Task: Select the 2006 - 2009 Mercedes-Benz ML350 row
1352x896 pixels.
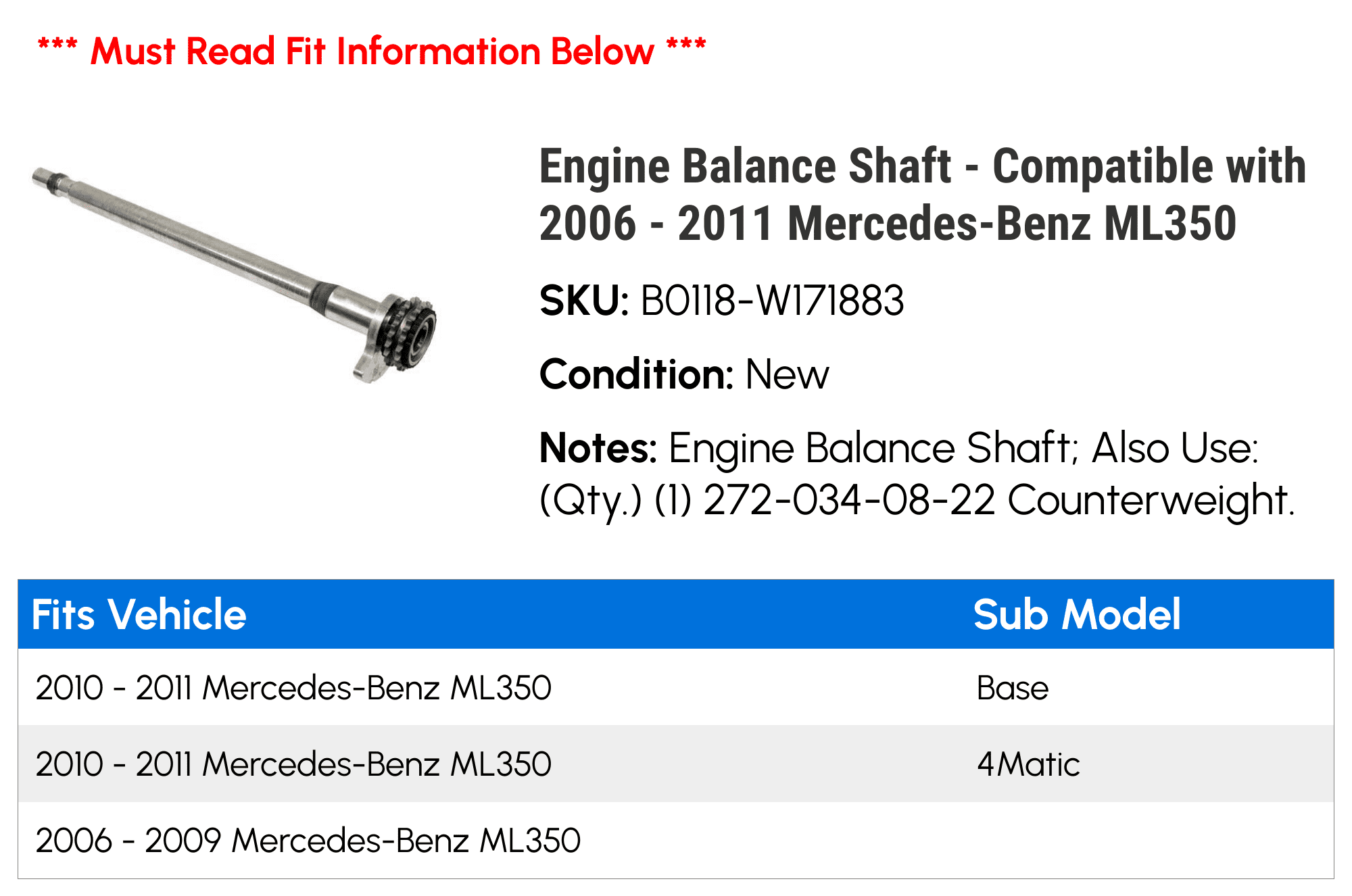Action: [676, 840]
